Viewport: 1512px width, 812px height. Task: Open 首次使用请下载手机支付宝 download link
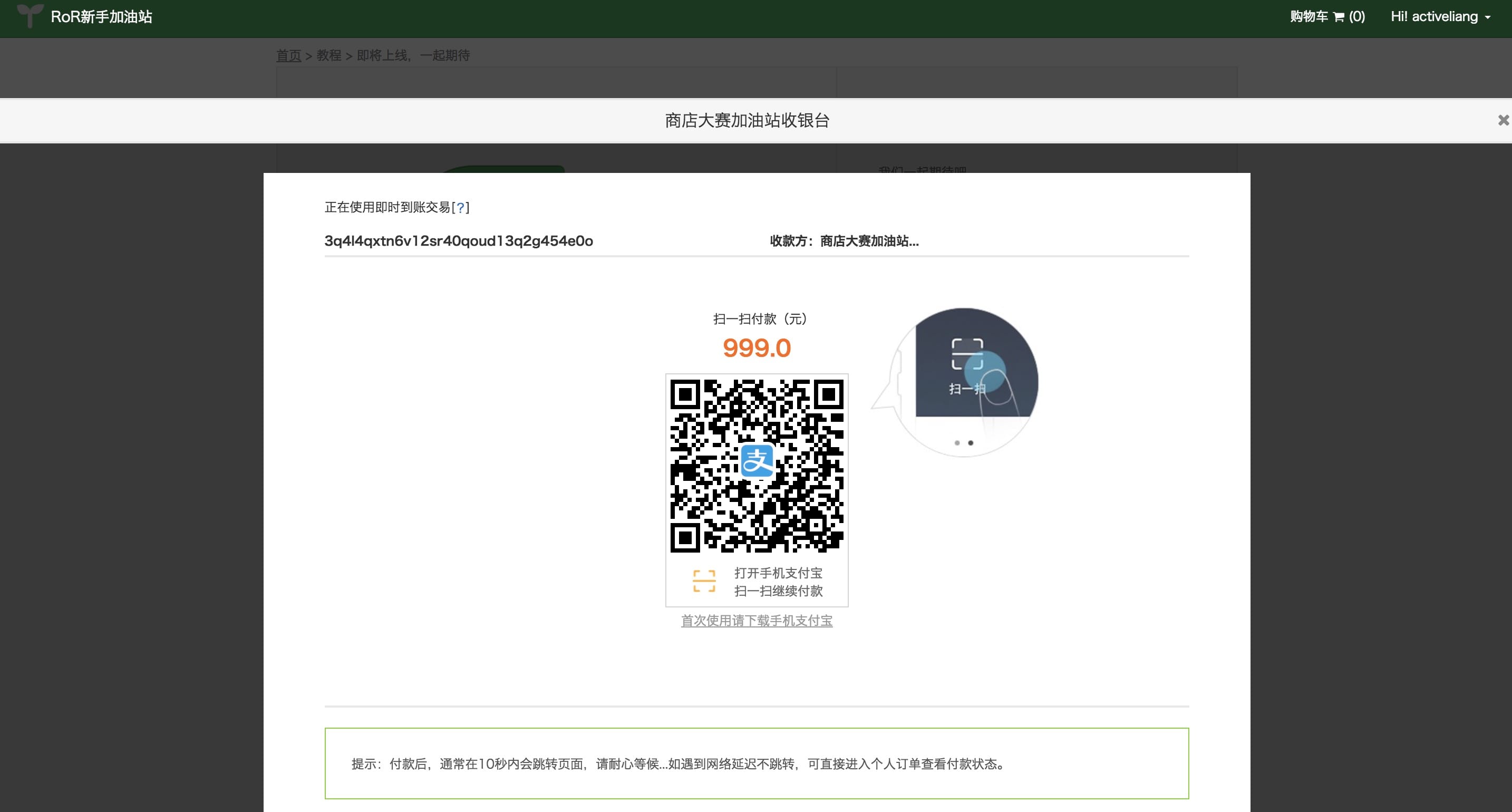click(x=757, y=621)
